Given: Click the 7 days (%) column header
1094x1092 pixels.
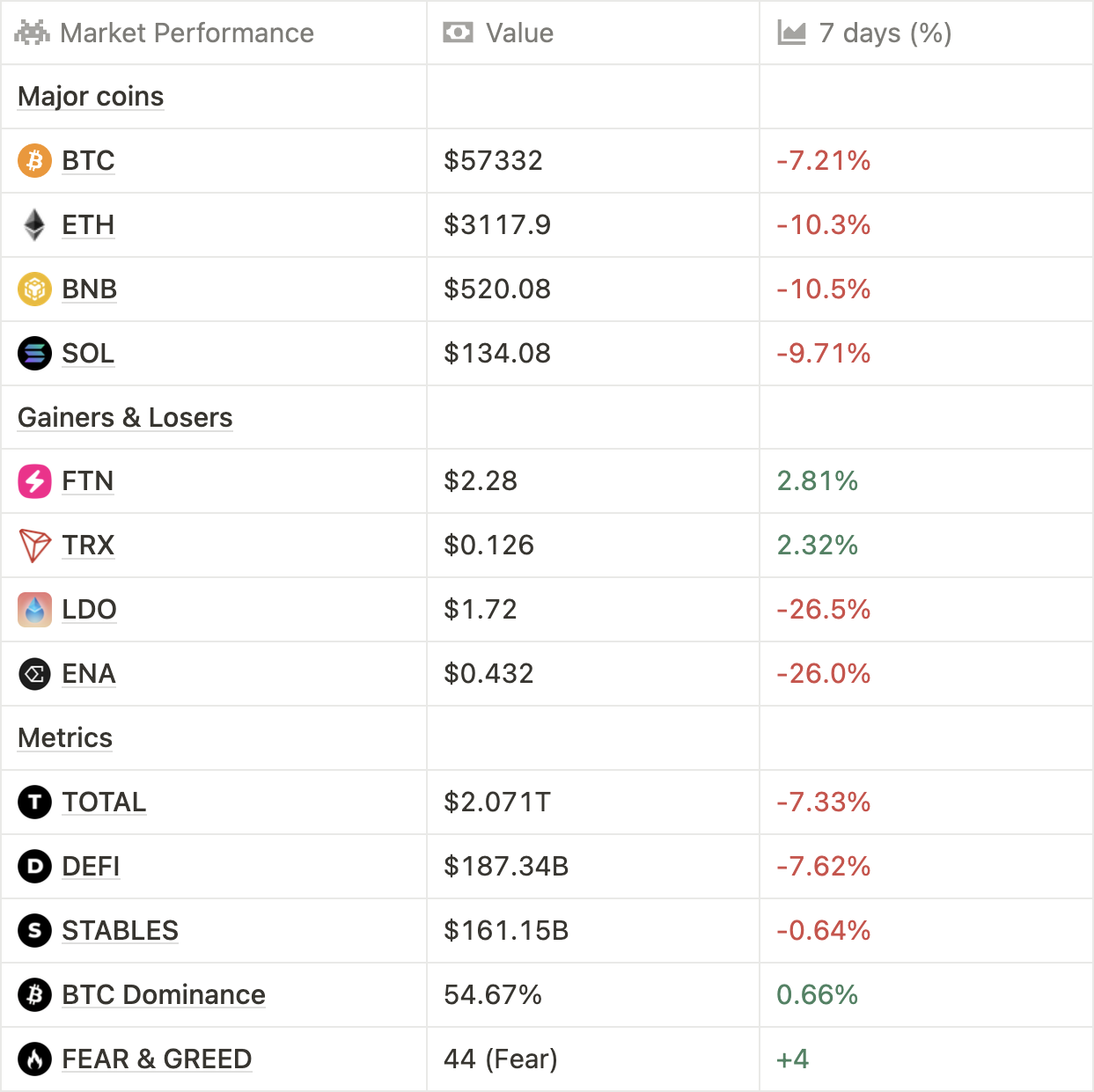Looking at the screenshot, I should pos(885,33).
